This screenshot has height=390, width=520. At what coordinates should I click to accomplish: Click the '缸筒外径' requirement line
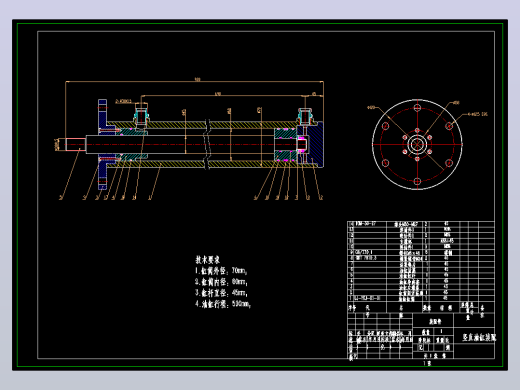point(221,270)
